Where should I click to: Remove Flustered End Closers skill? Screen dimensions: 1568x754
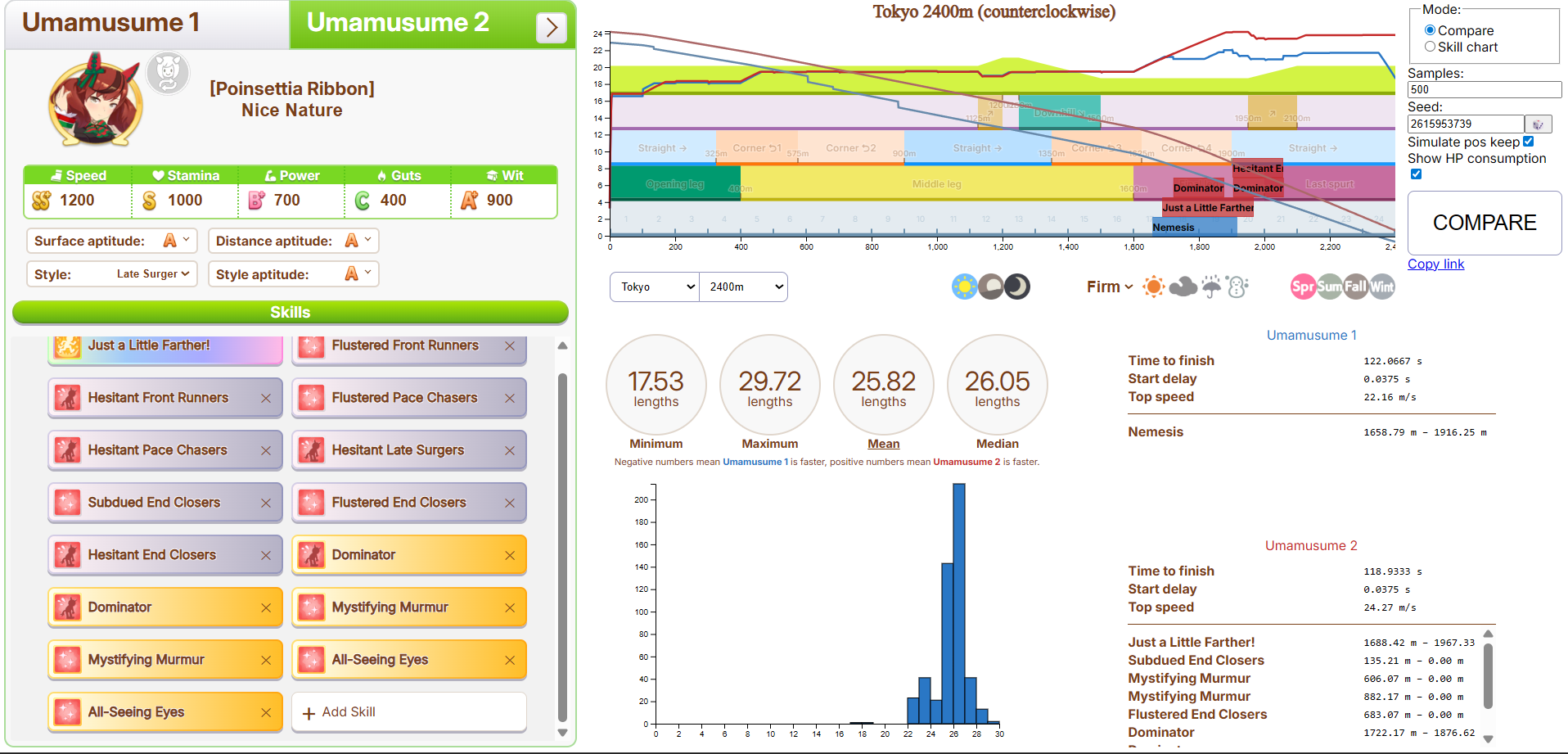[510, 503]
